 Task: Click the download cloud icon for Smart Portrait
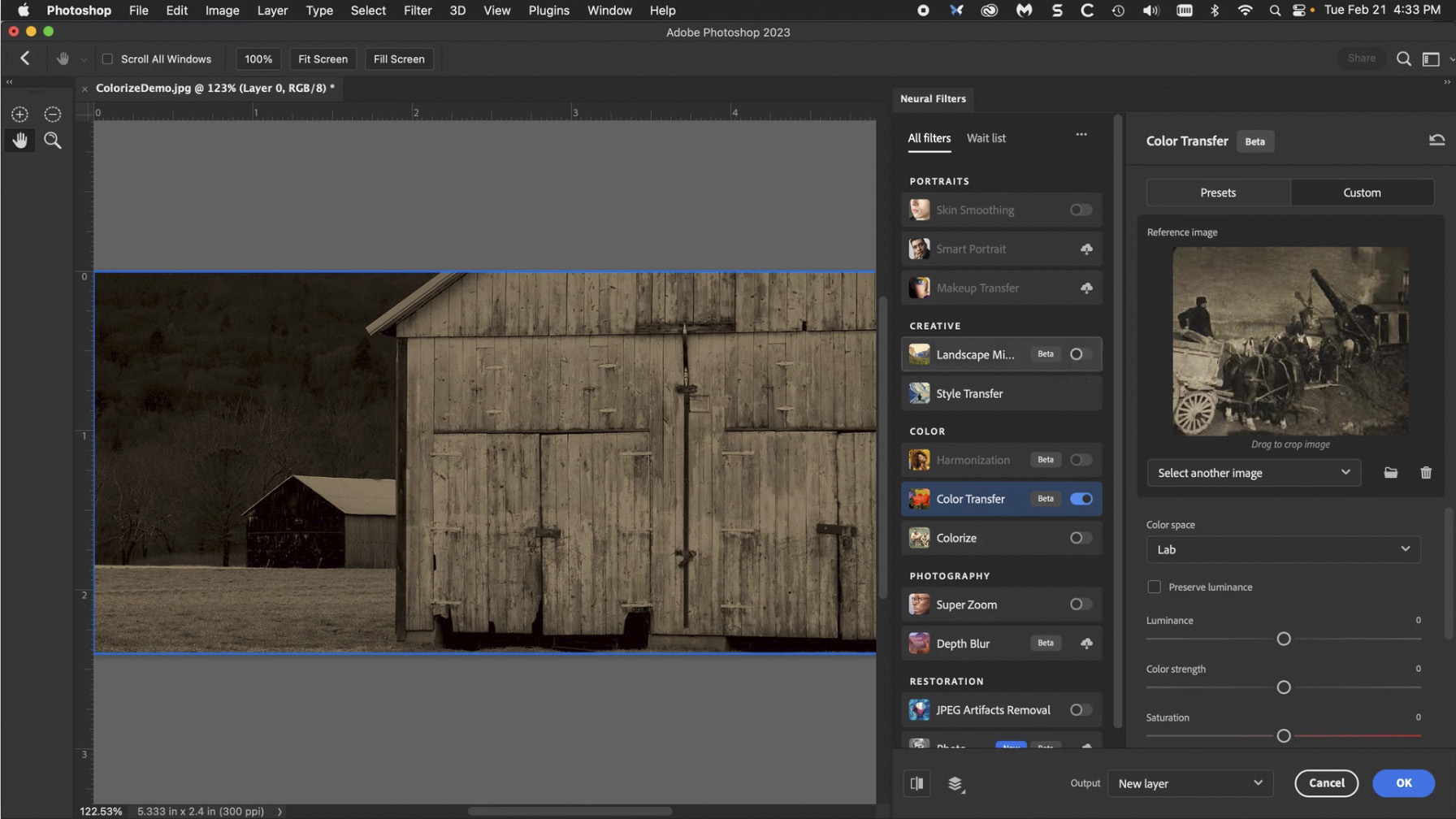pyautogui.click(x=1087, y=249)
